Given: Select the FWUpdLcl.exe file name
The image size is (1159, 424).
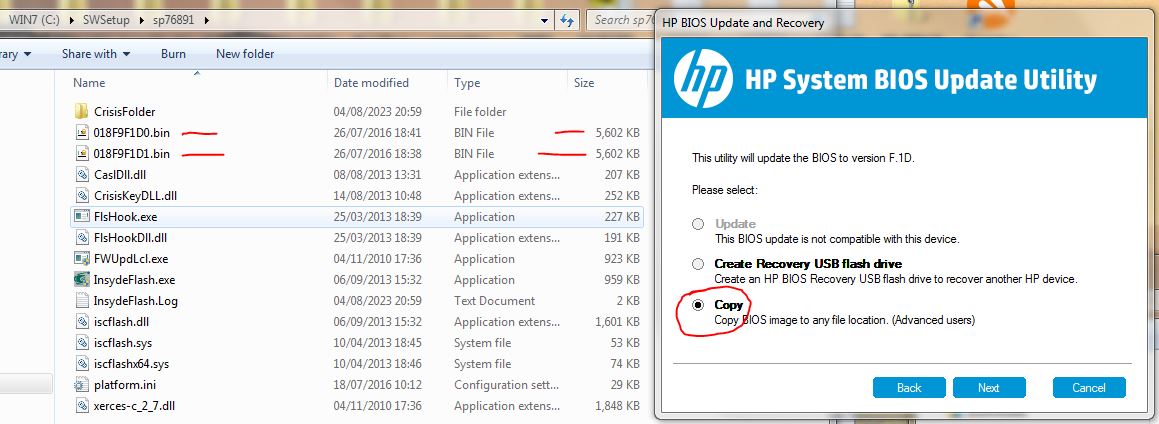Looking at the screenshot, I should pos(131,259).
